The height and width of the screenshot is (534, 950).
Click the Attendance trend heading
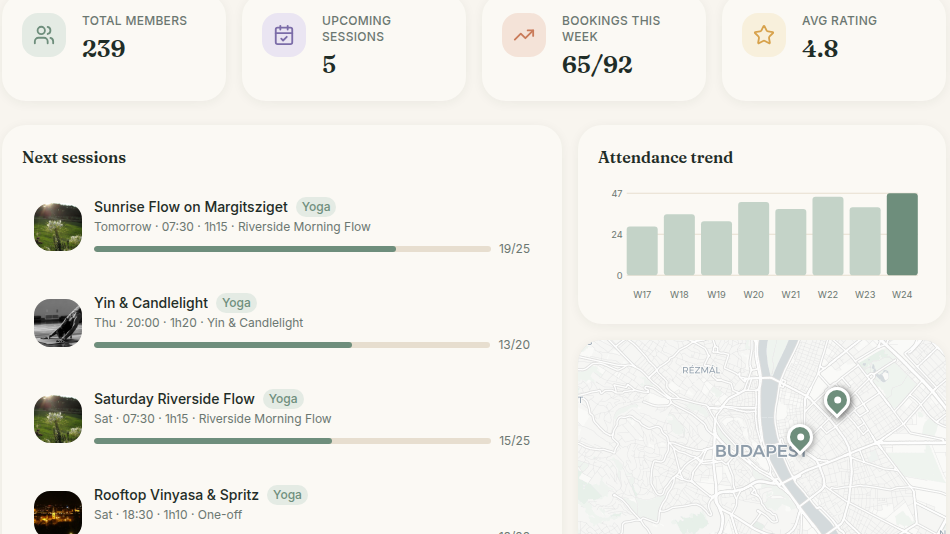[x=665, y=158]
